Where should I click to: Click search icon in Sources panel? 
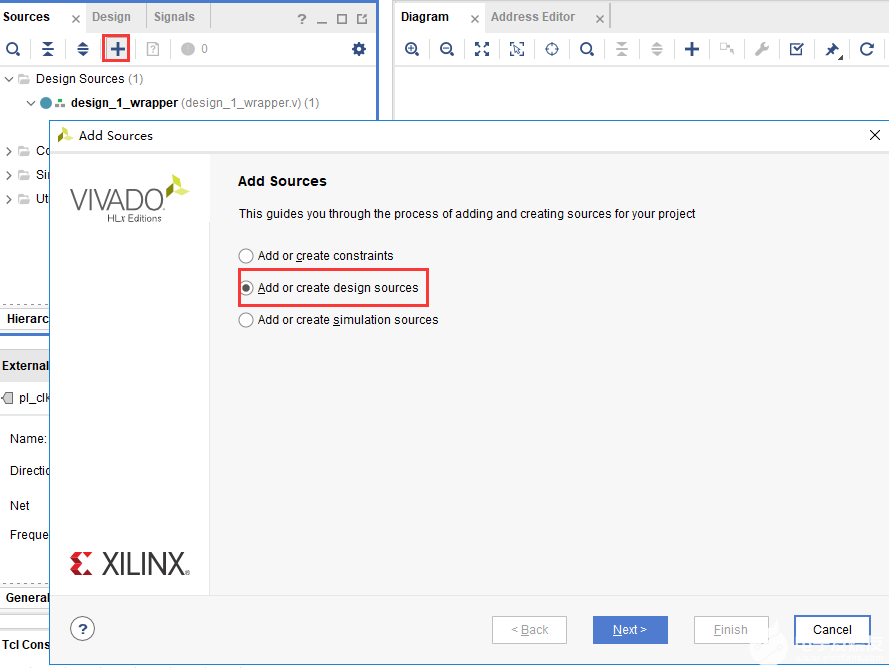coord(13,49)
